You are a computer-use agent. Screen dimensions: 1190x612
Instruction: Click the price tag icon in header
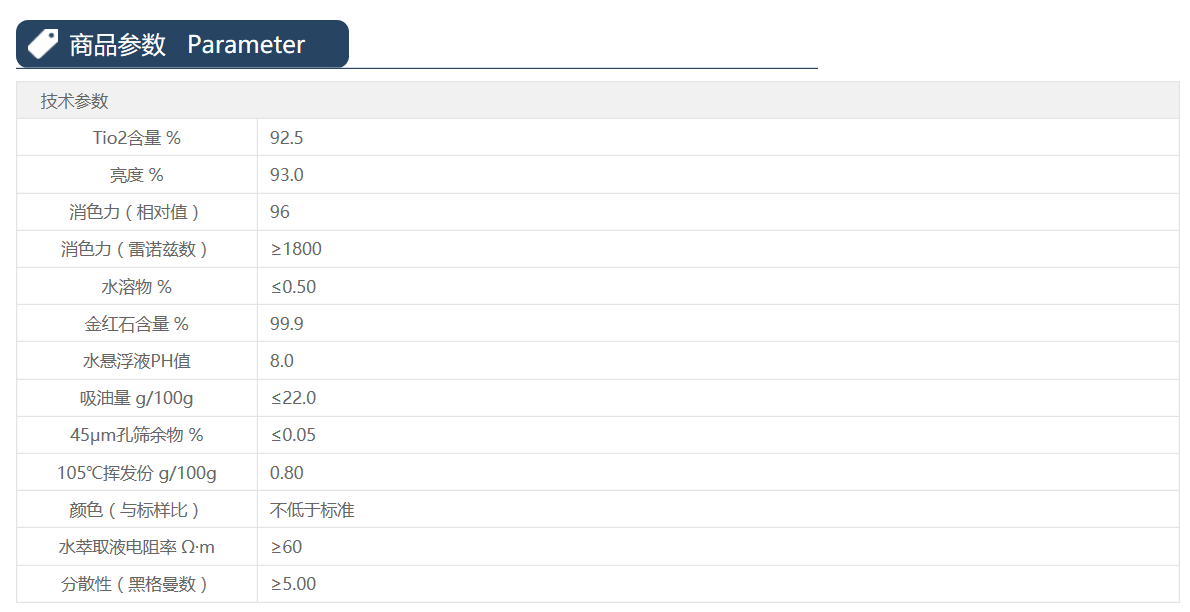43,44
